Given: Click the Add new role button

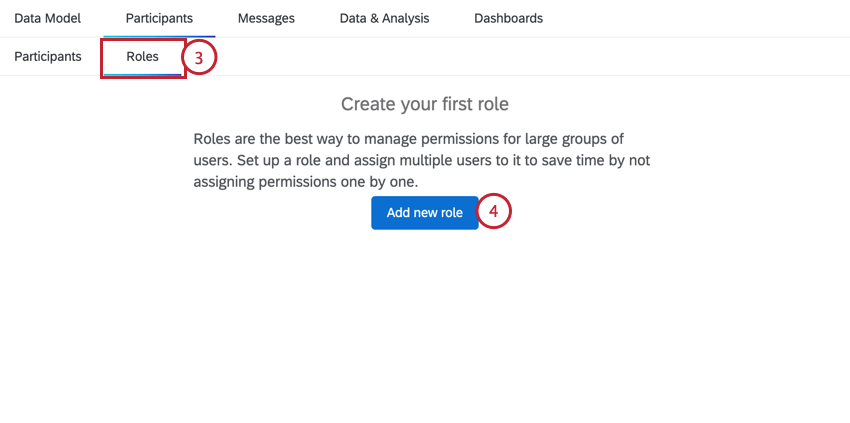Looking at the screenshot, I should (424, 213).
